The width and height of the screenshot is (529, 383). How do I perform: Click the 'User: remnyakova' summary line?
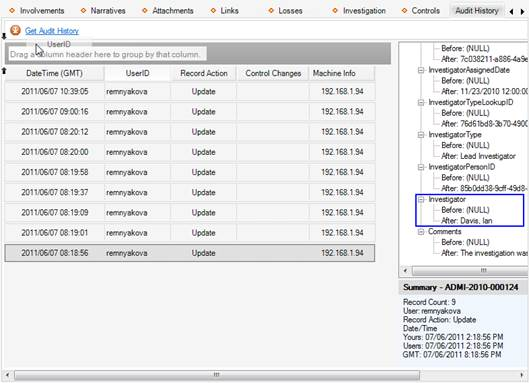click(x=431, y=311)
